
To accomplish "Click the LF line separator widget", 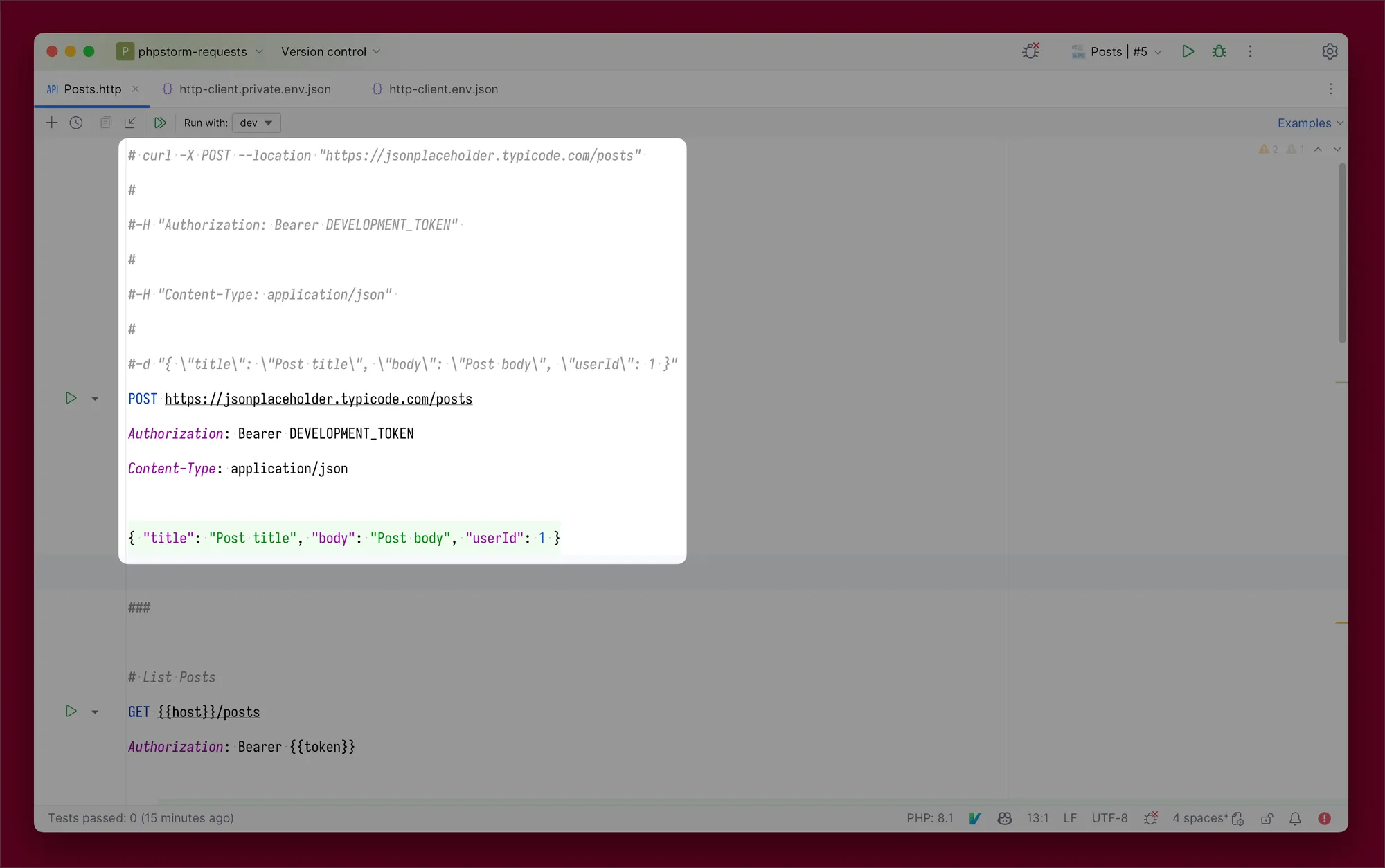I will tap(1070, 818).
